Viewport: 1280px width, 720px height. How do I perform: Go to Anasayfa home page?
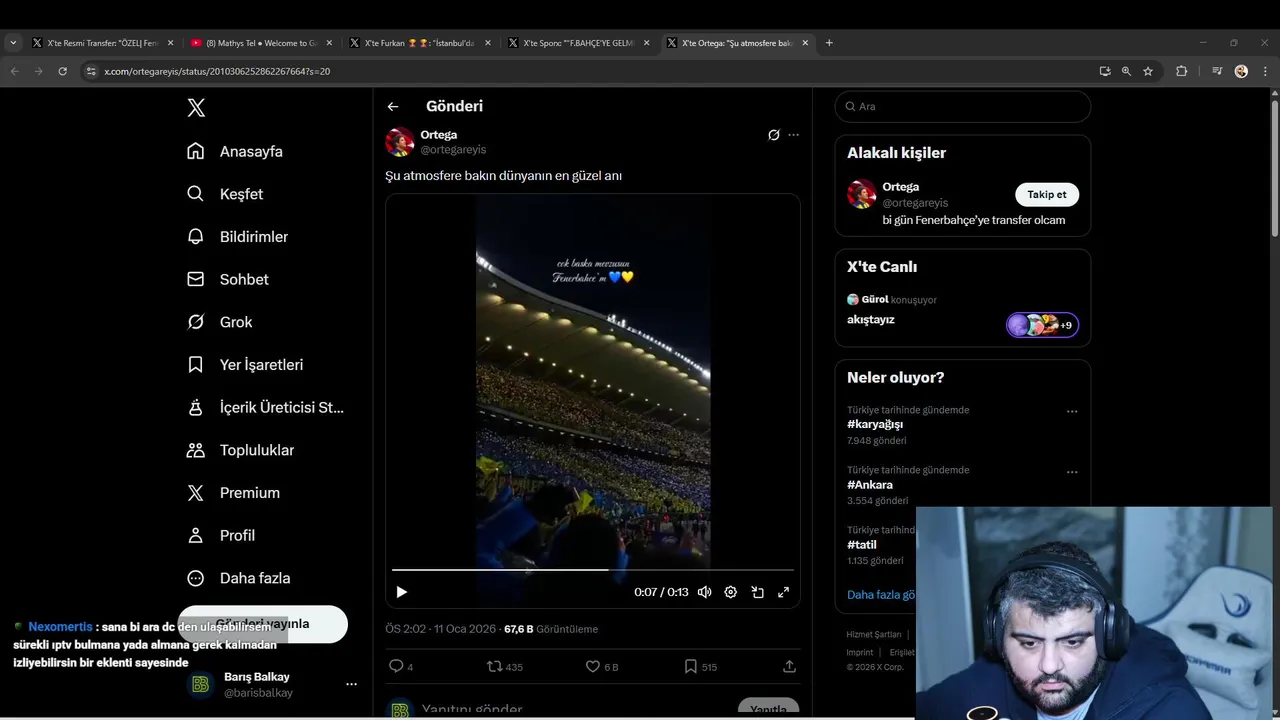click(x=235, y=151)
